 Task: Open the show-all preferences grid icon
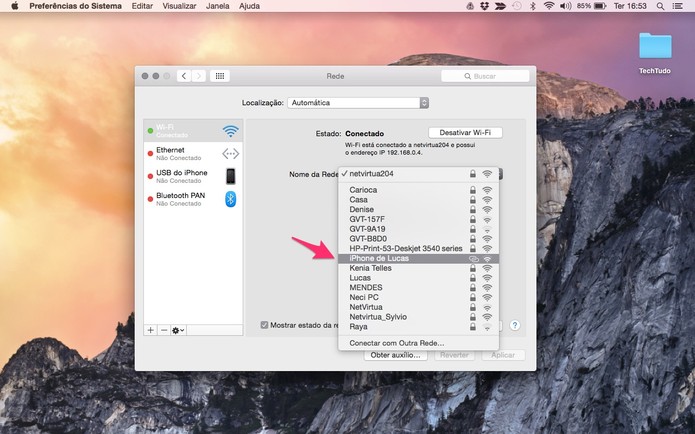[220, 76]
